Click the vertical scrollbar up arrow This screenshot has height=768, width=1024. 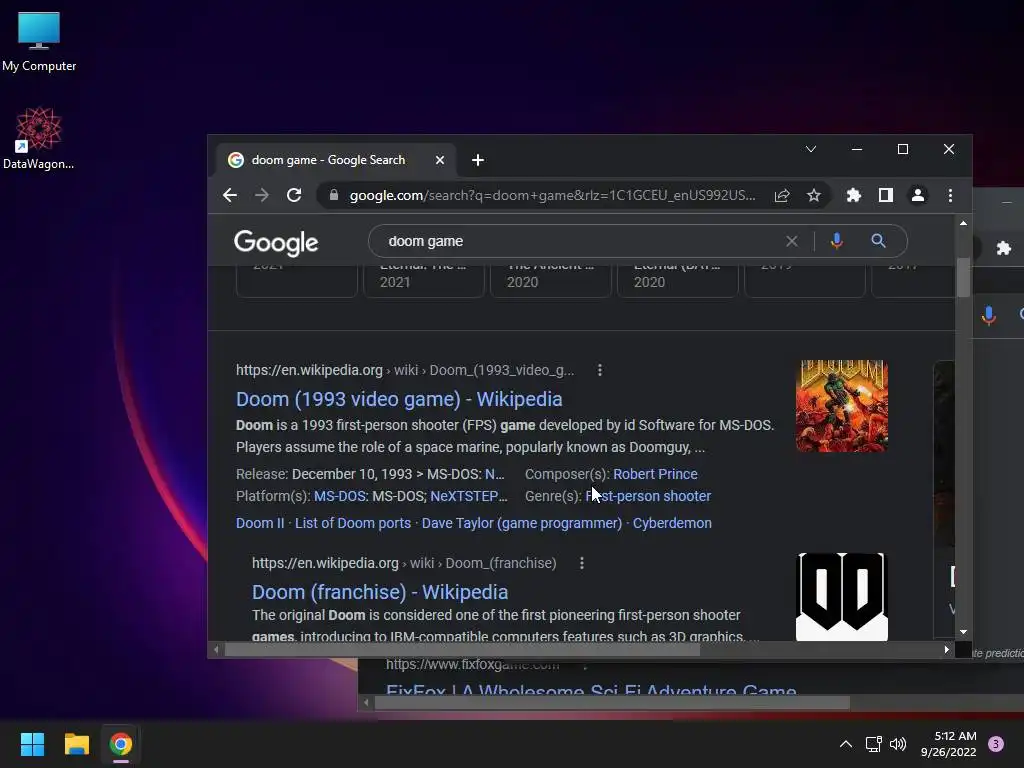coord(963,223)
